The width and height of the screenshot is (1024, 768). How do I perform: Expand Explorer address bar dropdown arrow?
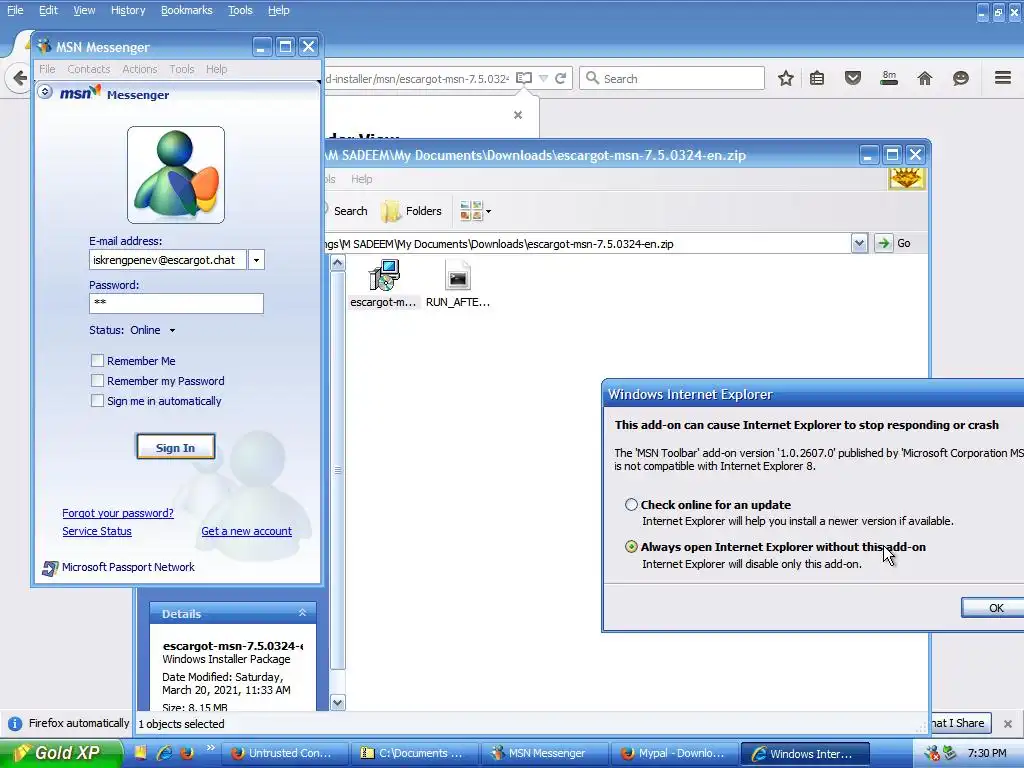click(859, 243)
